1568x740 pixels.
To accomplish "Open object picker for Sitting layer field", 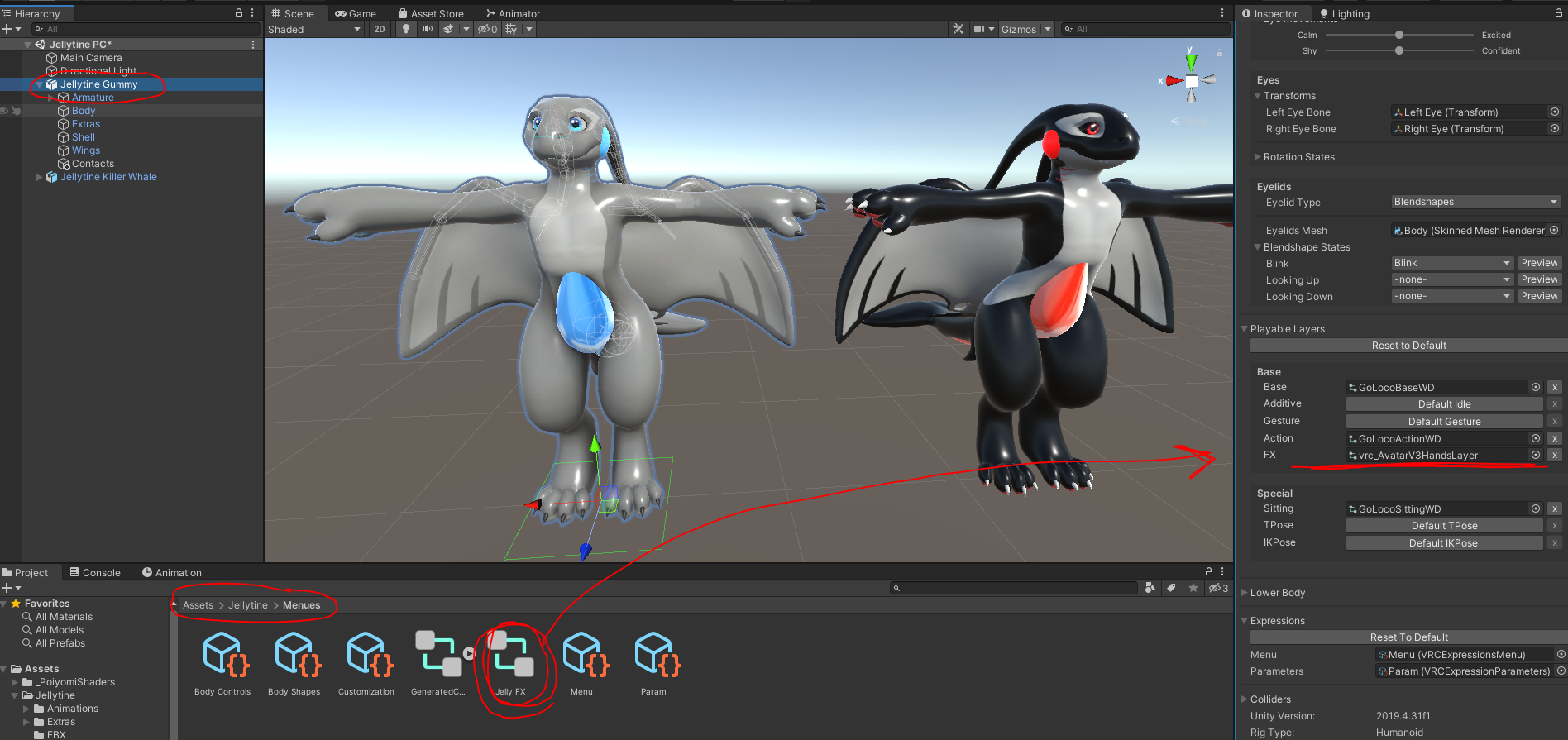I will pyautogui.click(x=1536, y=508).
